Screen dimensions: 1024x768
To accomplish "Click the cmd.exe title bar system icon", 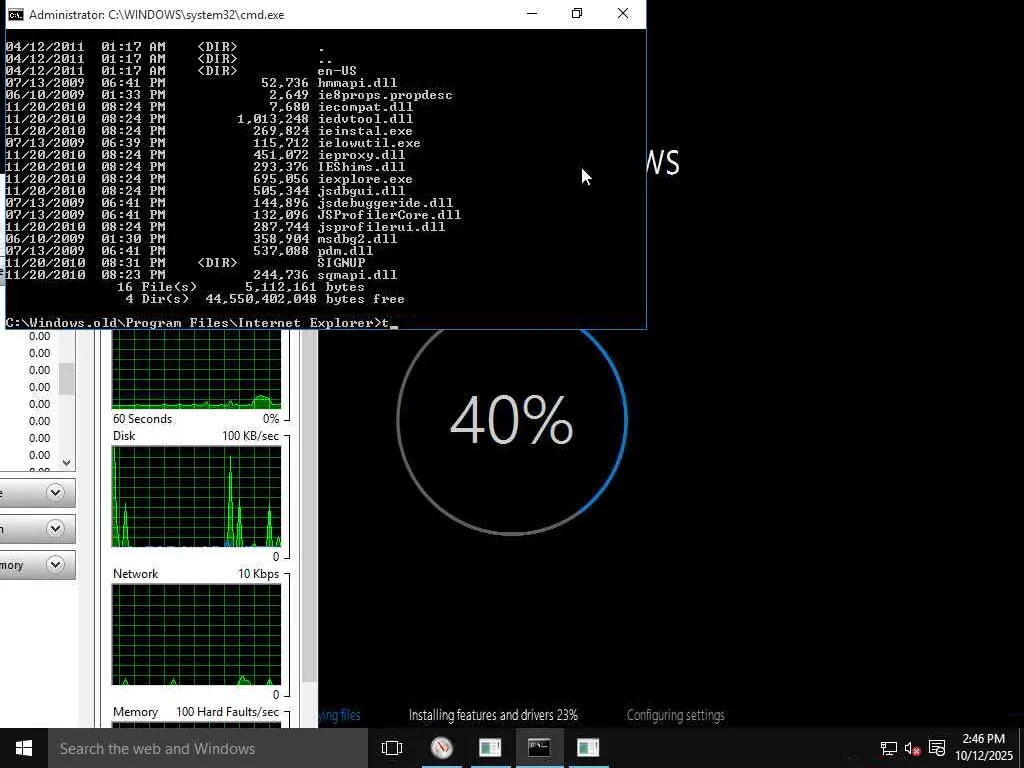I will pos(16,14).
